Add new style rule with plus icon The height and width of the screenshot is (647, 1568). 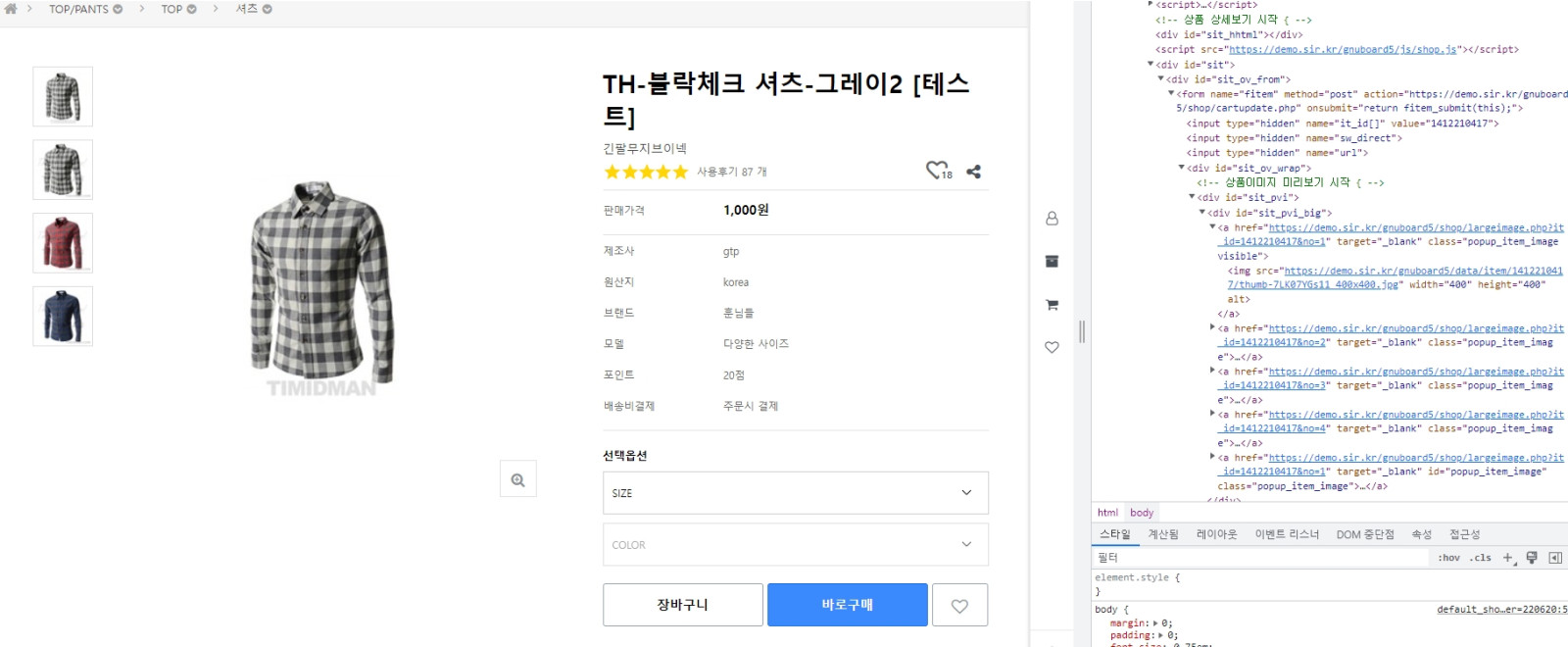coord(1508,558)
